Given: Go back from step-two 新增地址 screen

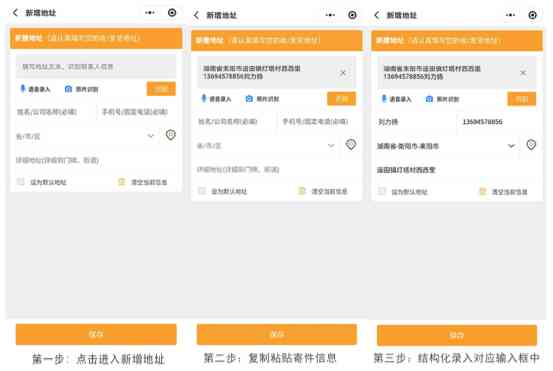Looking at the screenshot, I should tap(196, 15).
